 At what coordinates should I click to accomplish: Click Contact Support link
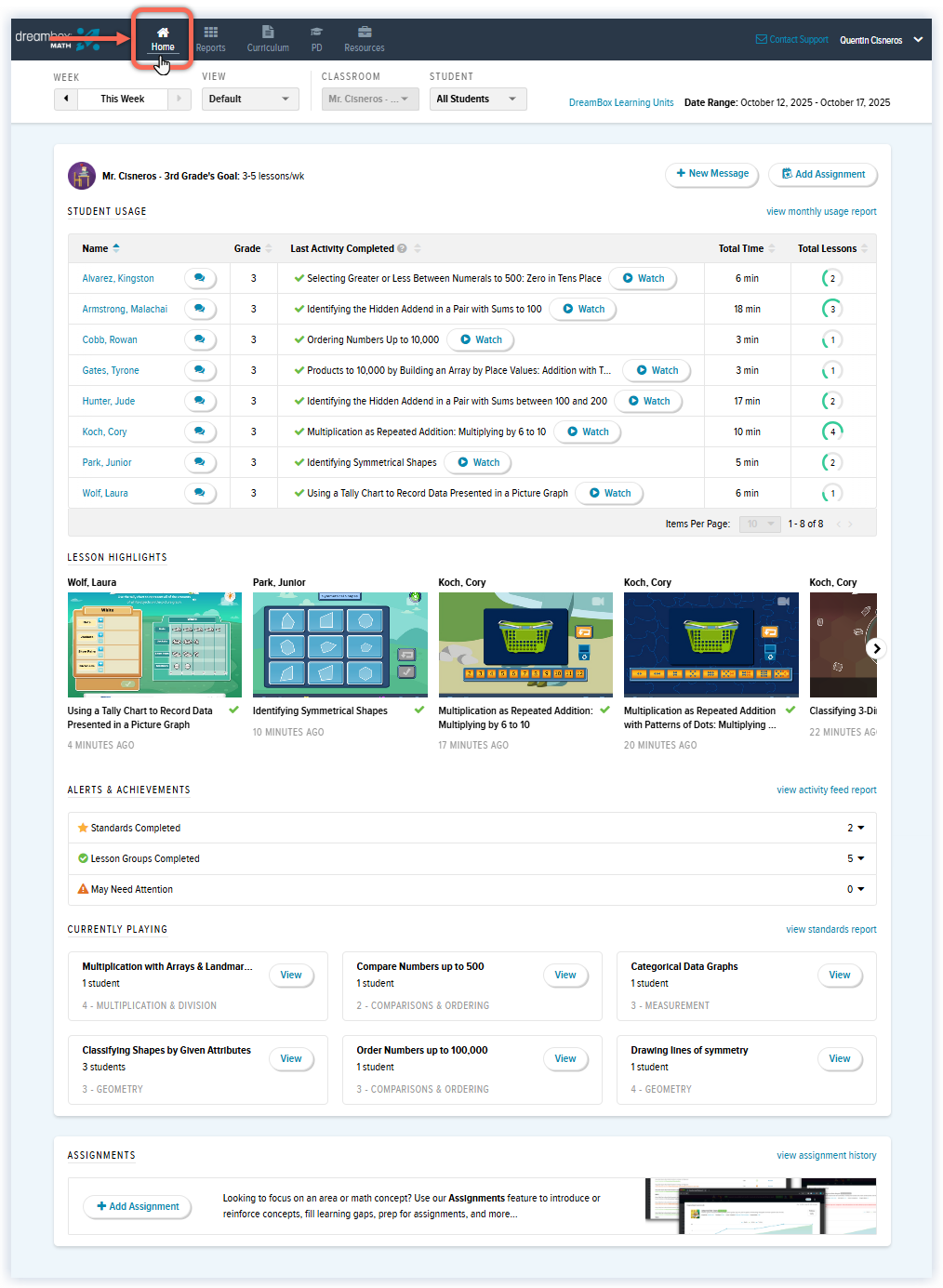tap(792, 40)
